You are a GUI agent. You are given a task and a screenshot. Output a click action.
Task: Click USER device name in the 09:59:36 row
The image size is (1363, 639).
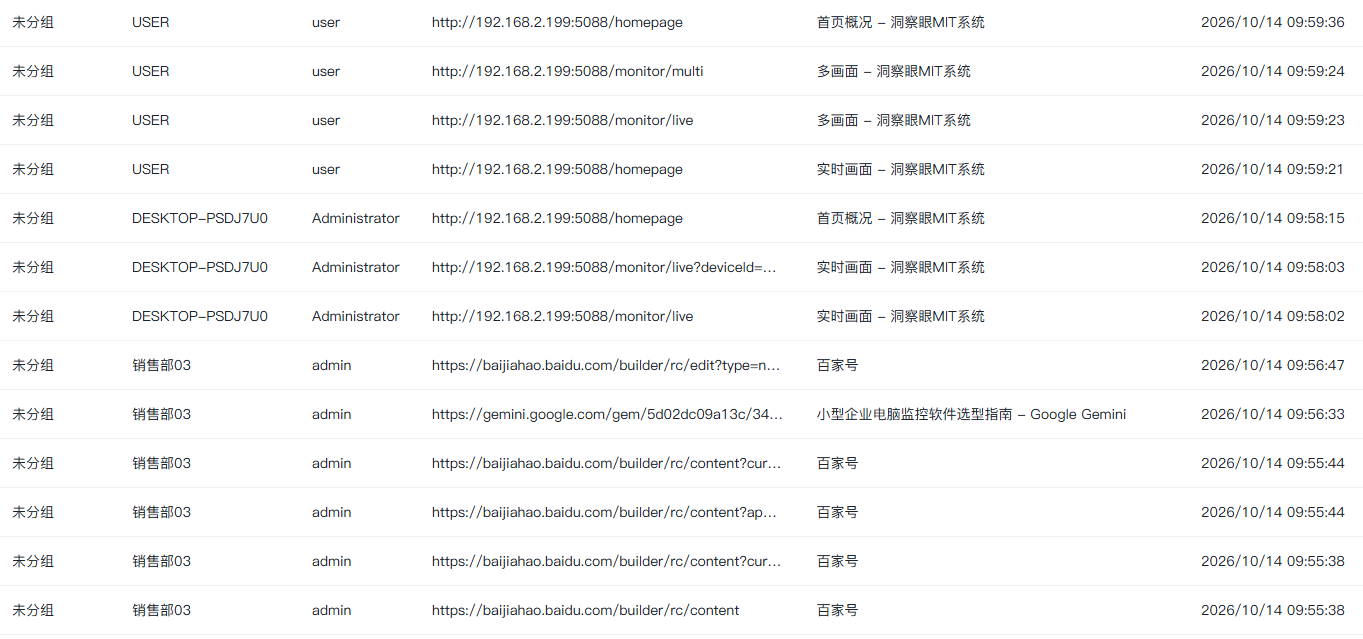(x=151, y=22)
